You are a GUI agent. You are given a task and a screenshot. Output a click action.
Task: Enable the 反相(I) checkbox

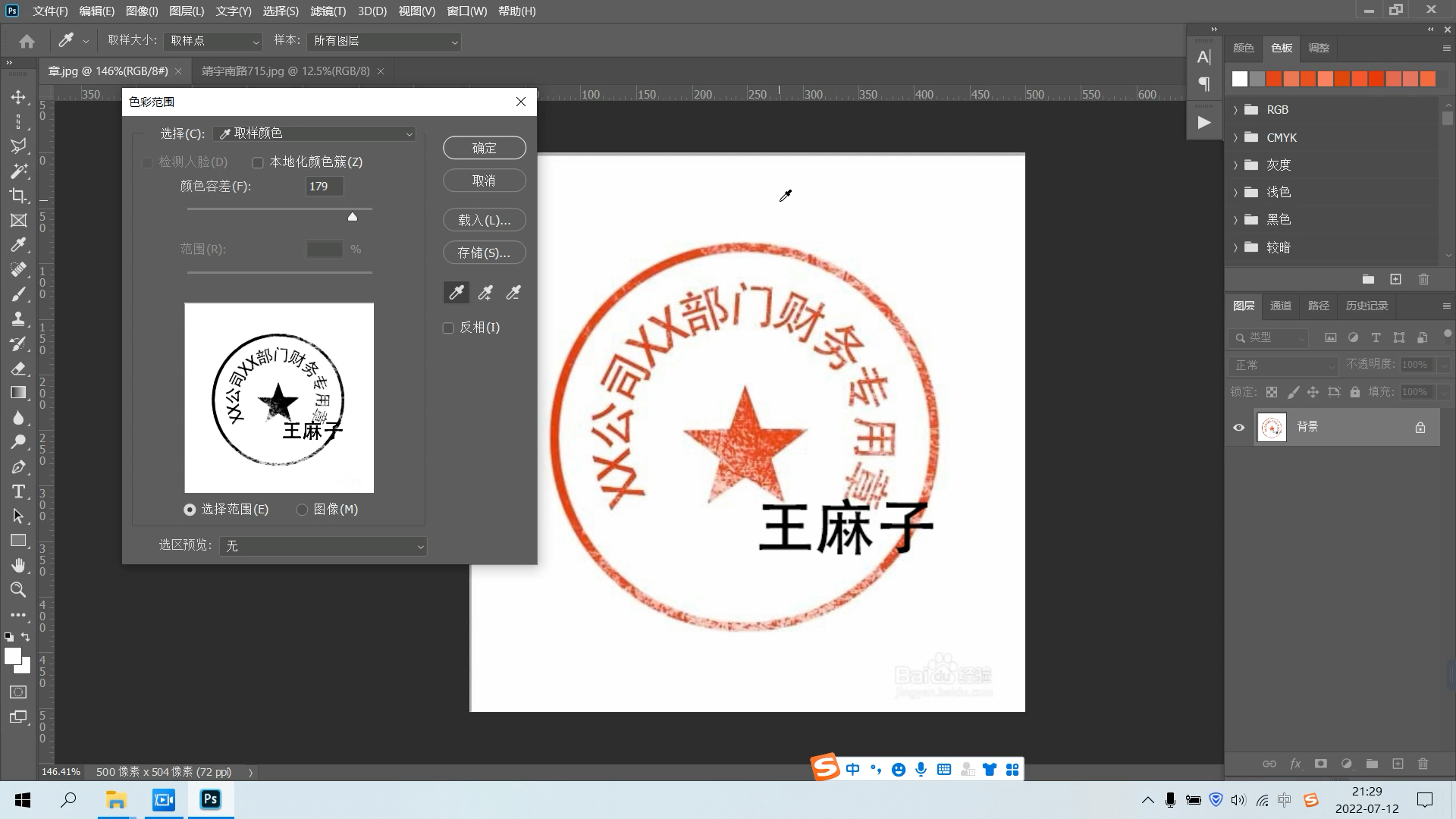click(447, 327)
